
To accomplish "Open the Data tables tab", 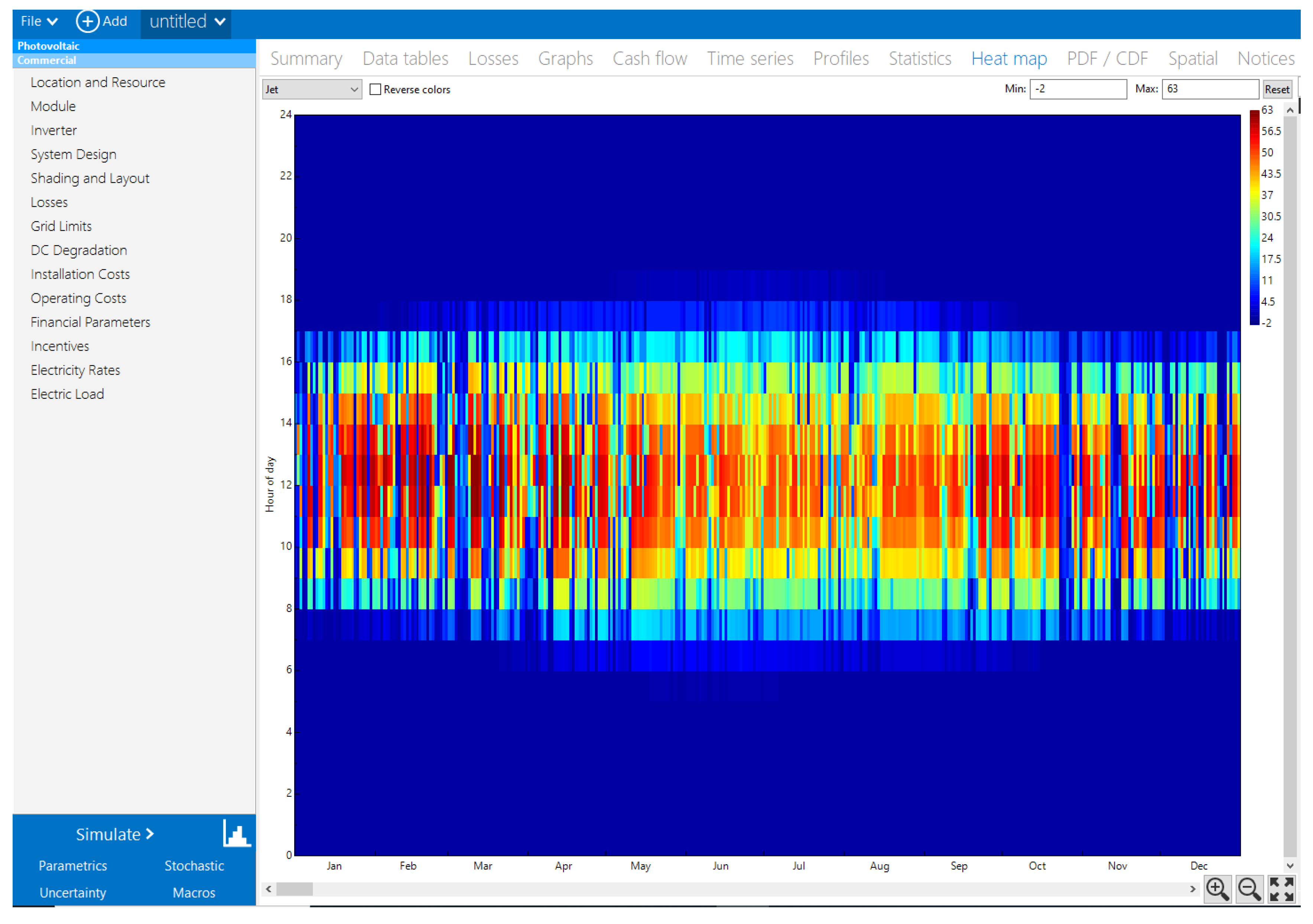I will tap(406, 59).
